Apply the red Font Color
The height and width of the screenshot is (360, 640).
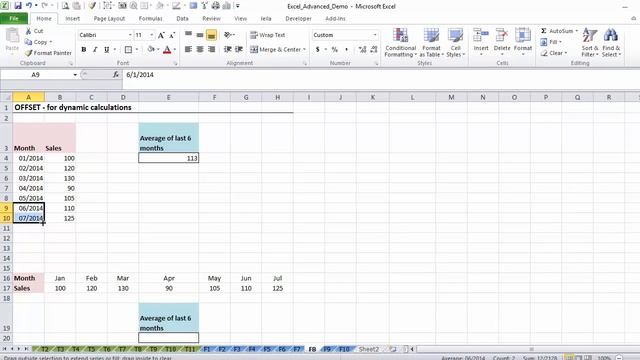click(x=167, y=49)
